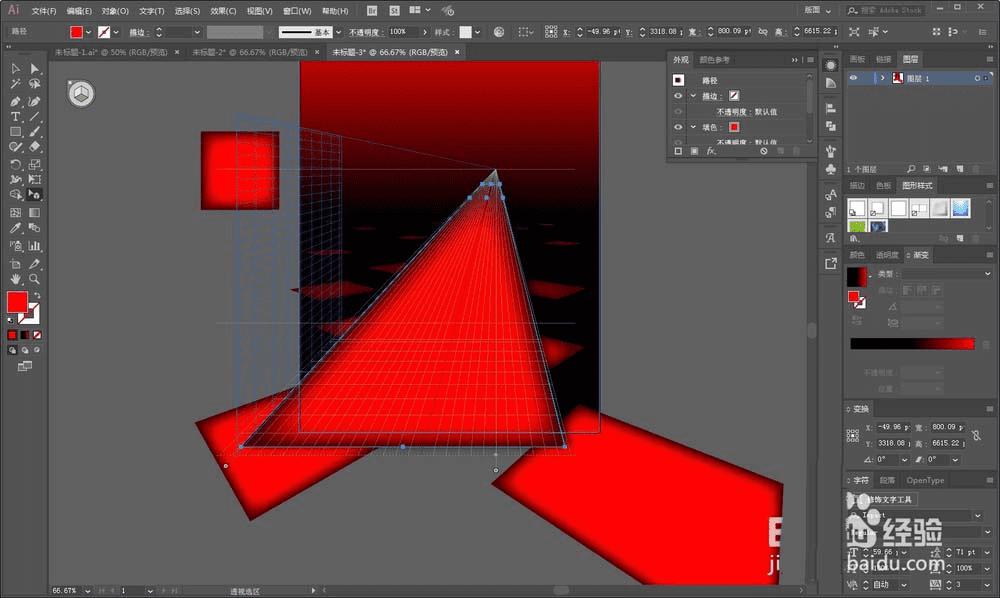The height and width of the screenshot is (598, 1000).
Task: Open the zoom level dropdown at 66.67%
Action: [87, 591]
